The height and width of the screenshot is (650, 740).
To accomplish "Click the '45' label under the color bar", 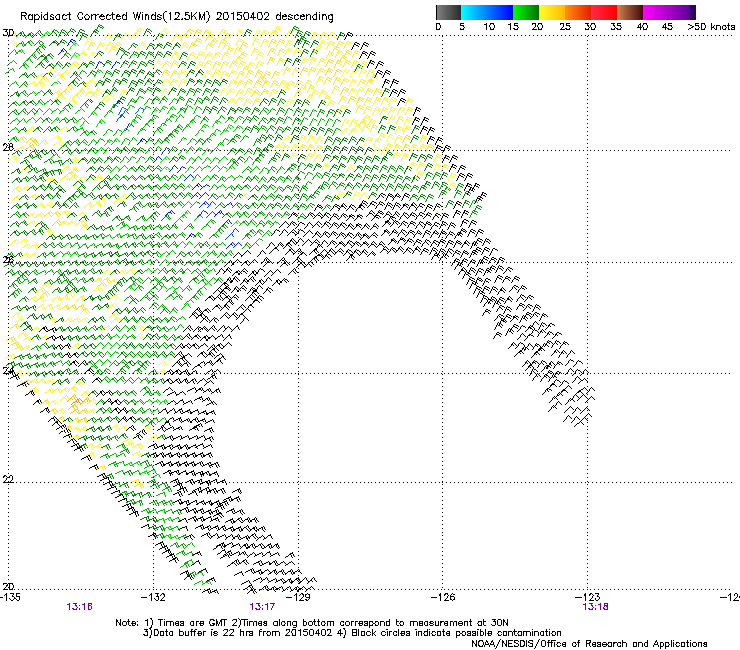I will [x=667, y=27].
